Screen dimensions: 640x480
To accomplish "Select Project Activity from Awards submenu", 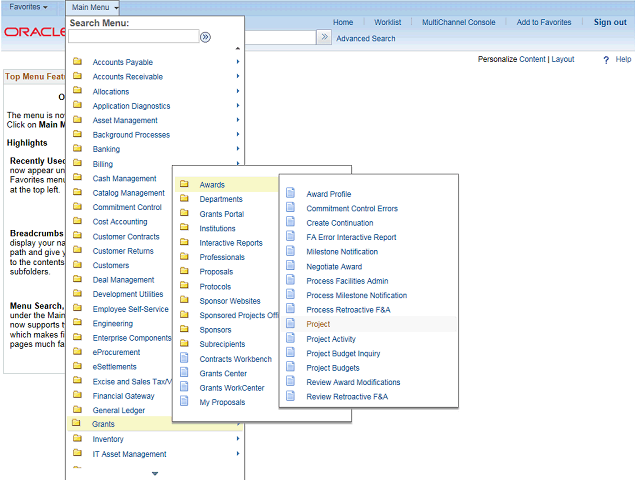I will click(331, 339).
